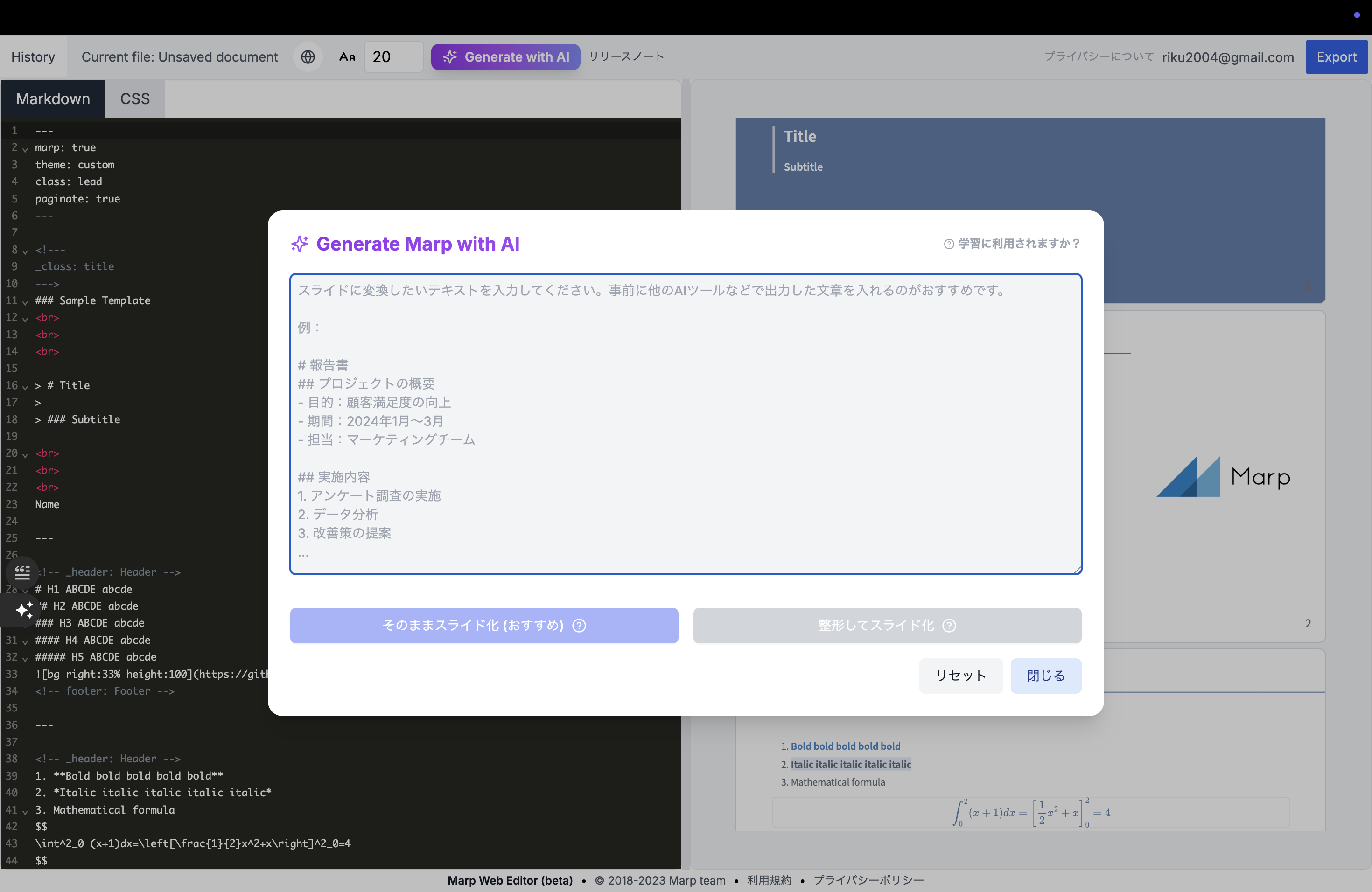Click into the slide text input area
This screenshot has width=1372, height=892.
(x=685, y=424)
